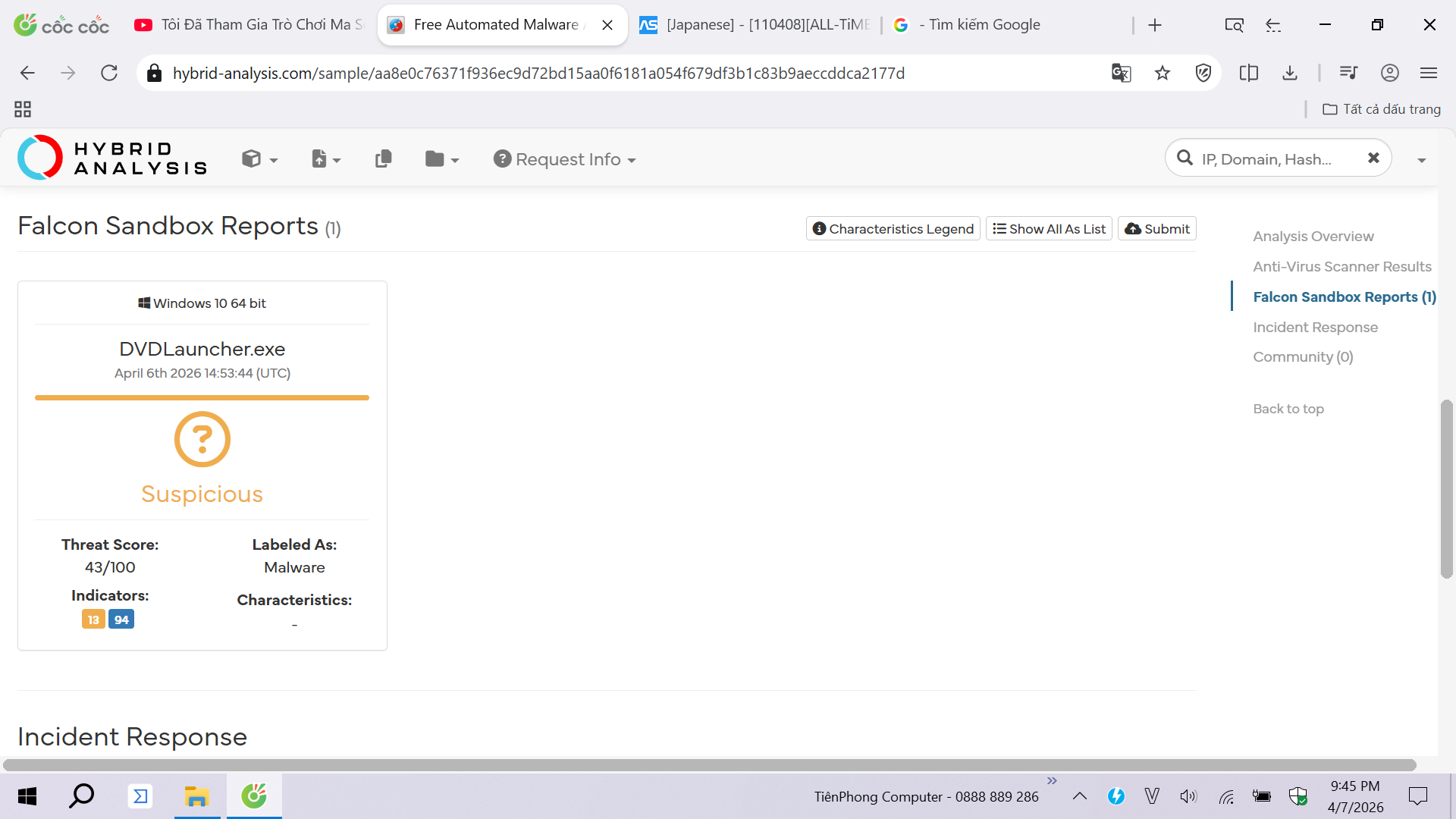The height and width of the screenshot is (819, 1456).
Task: Click the Submit button
Action: 1157,229
